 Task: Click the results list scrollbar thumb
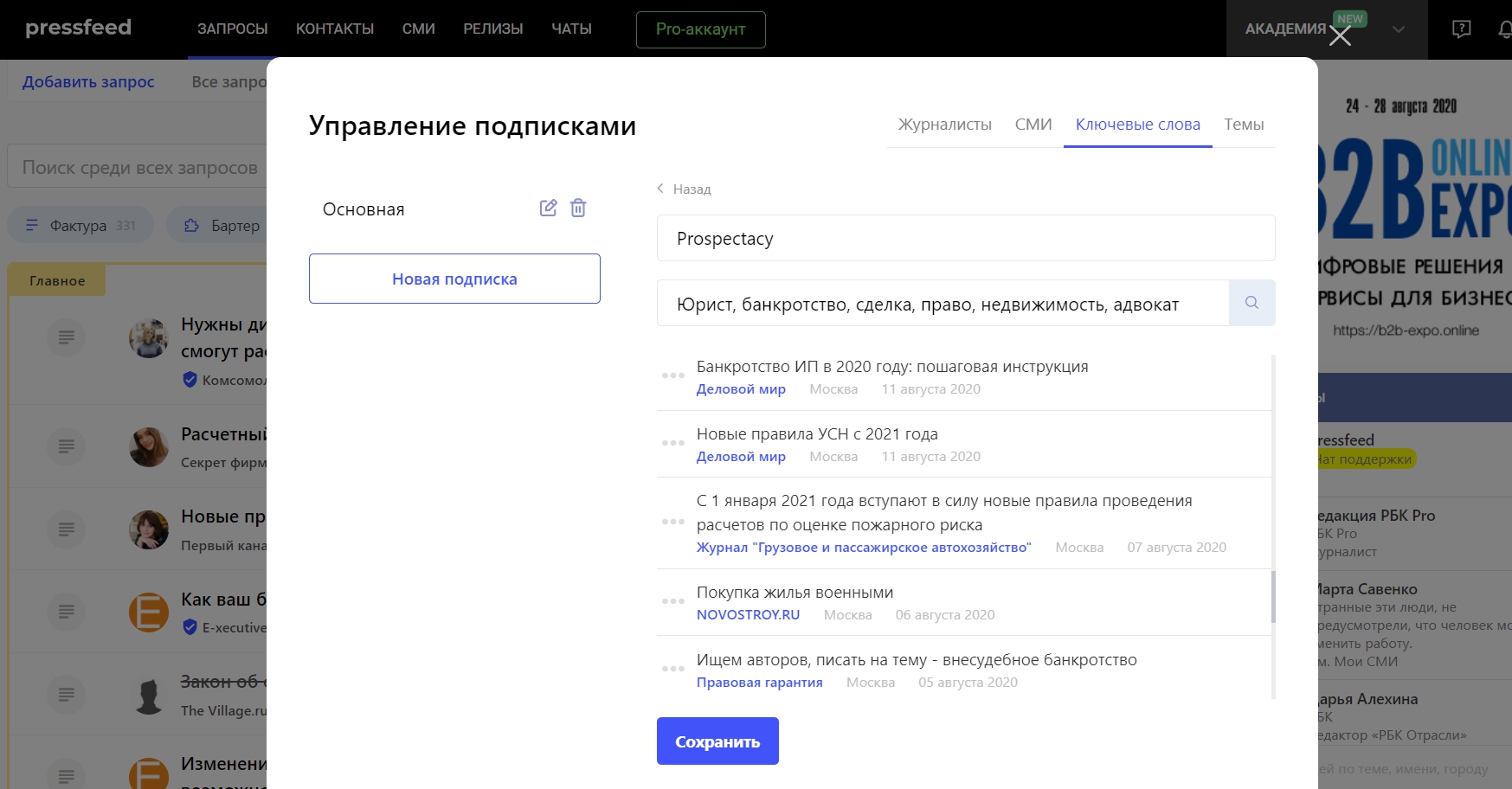click(x=1273, y=597)
